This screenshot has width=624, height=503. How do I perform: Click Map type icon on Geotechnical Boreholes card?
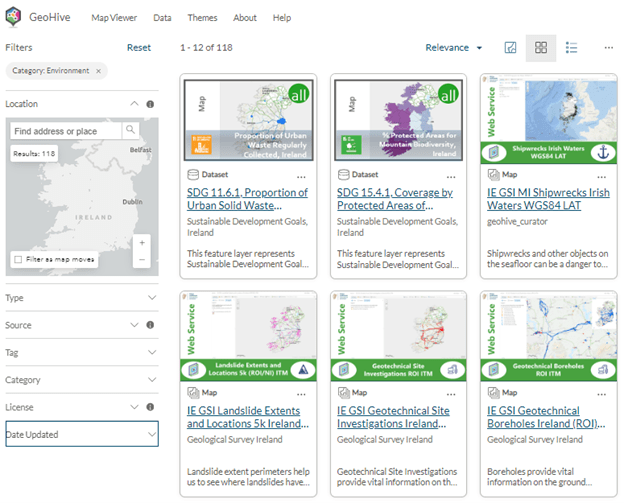pyautogui.click(x=493, y=393)
